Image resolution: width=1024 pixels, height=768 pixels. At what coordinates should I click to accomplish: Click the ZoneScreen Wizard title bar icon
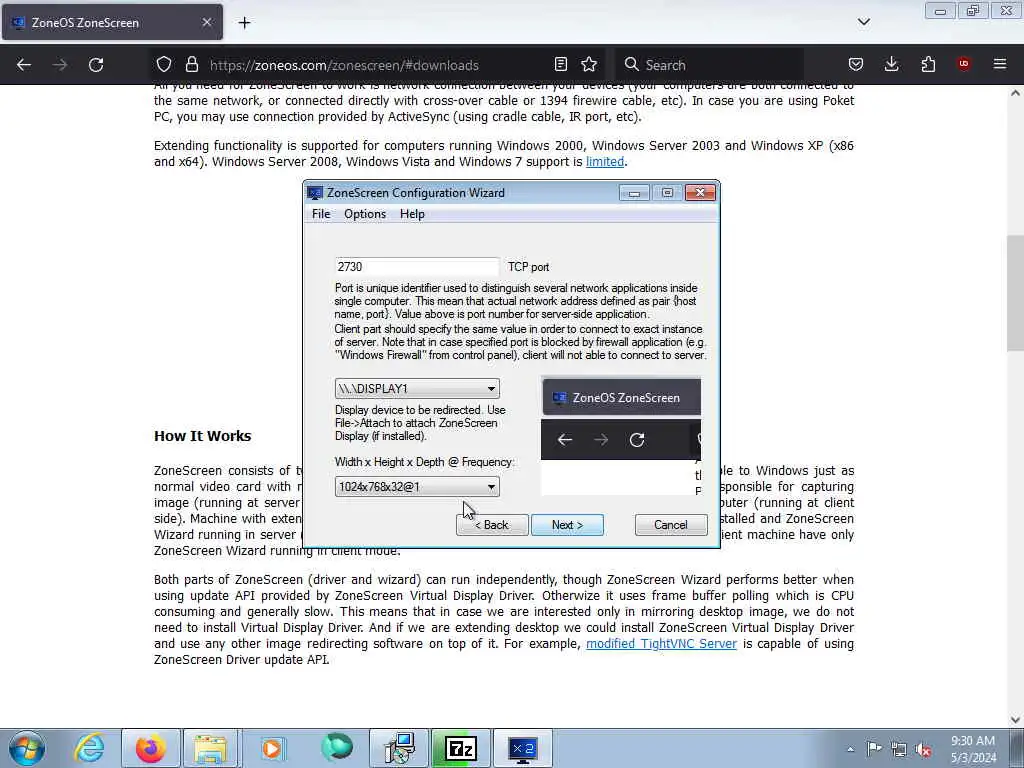pos(315,193)
